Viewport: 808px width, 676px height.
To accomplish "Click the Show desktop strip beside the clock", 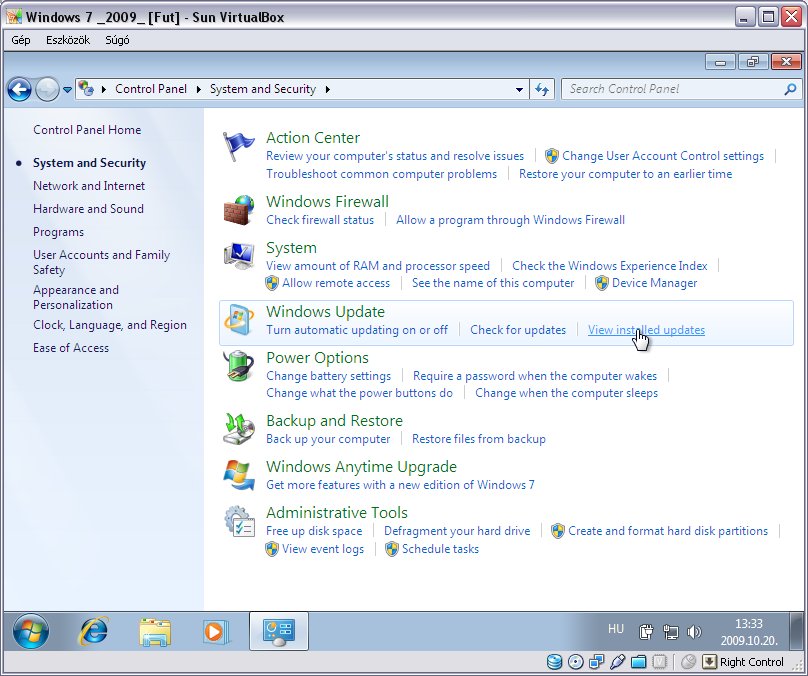I will tap(797, 631).
